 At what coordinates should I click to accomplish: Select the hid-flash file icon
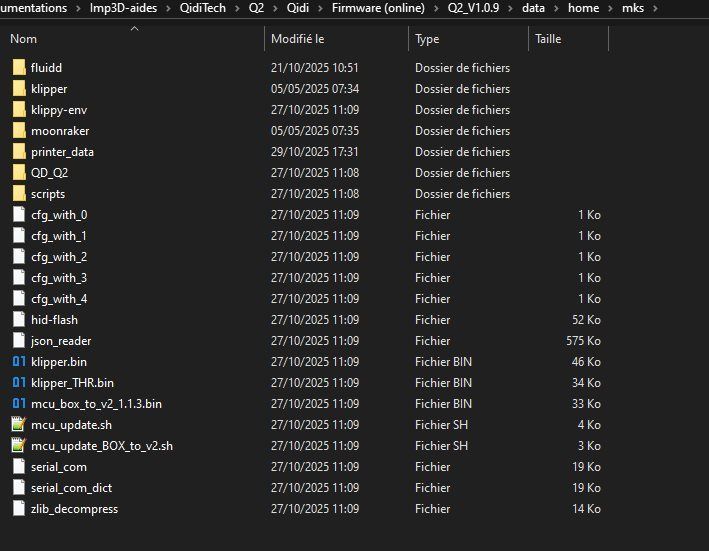click(19, 320)
